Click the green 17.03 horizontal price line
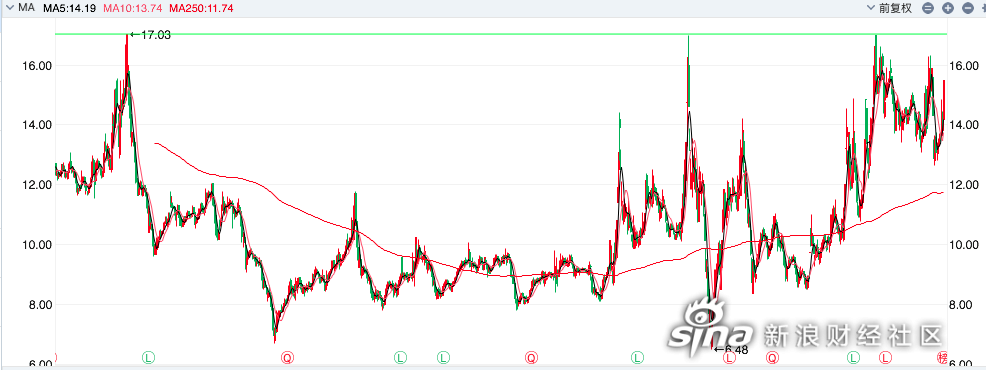Screen dimensions: 986x370 click(x=500, y=33)
